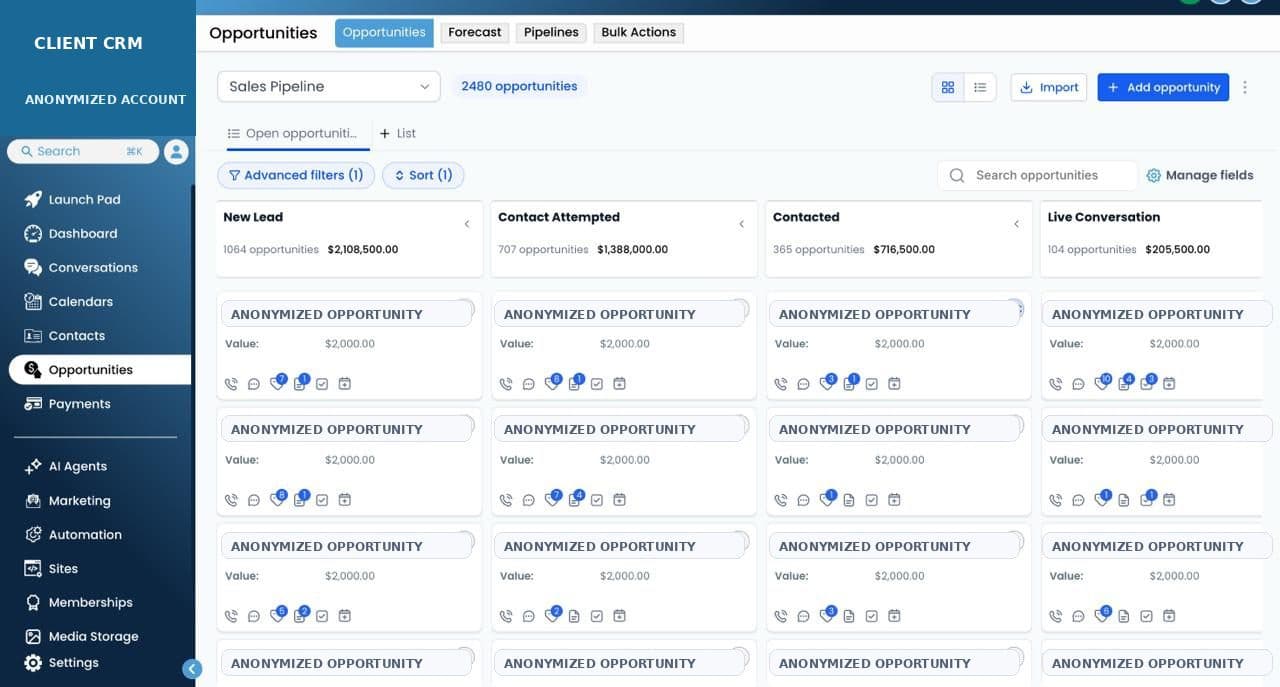Open the first Contacted opportunity card title

895,313
